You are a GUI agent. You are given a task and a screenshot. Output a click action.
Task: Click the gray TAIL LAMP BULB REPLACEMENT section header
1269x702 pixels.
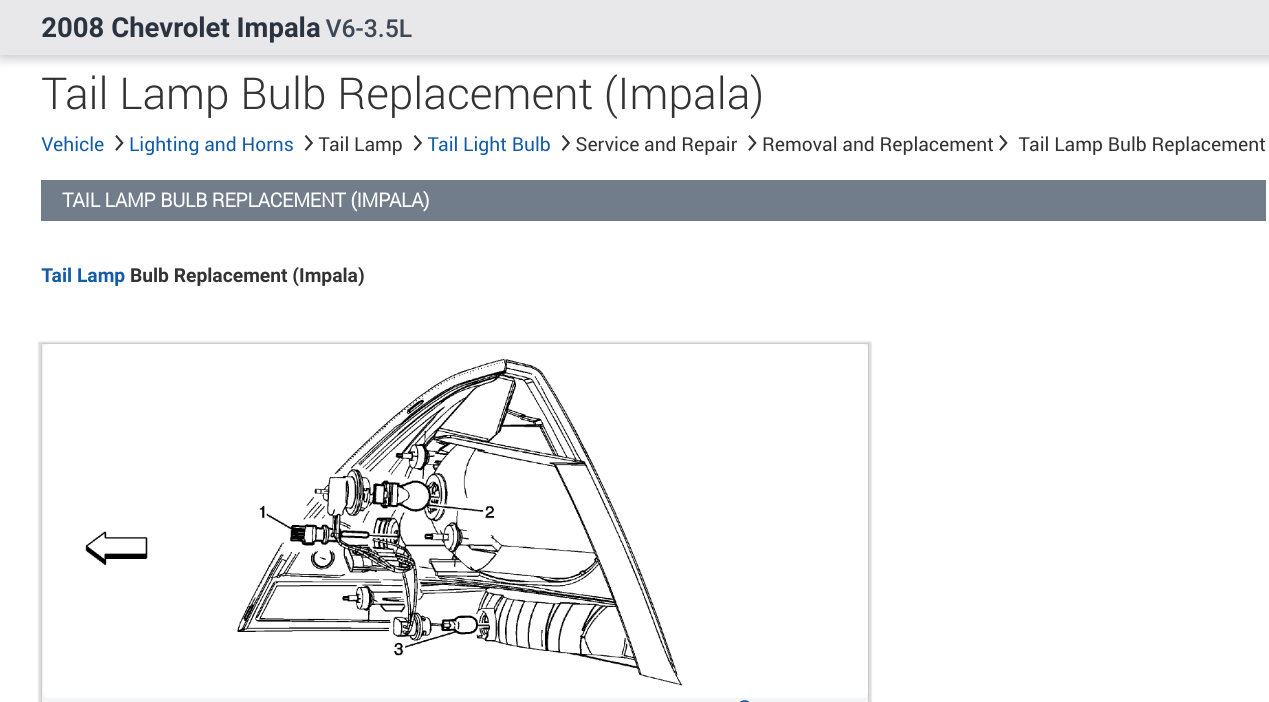click(x=653, y=200)
